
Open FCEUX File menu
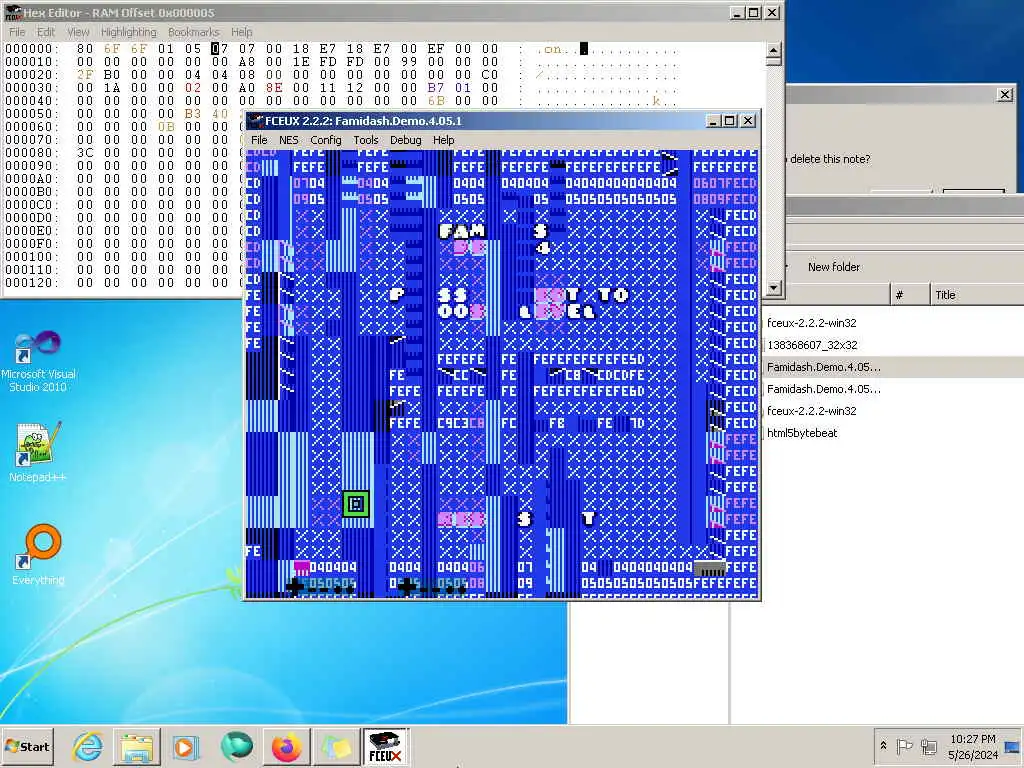tap(259, 140)
